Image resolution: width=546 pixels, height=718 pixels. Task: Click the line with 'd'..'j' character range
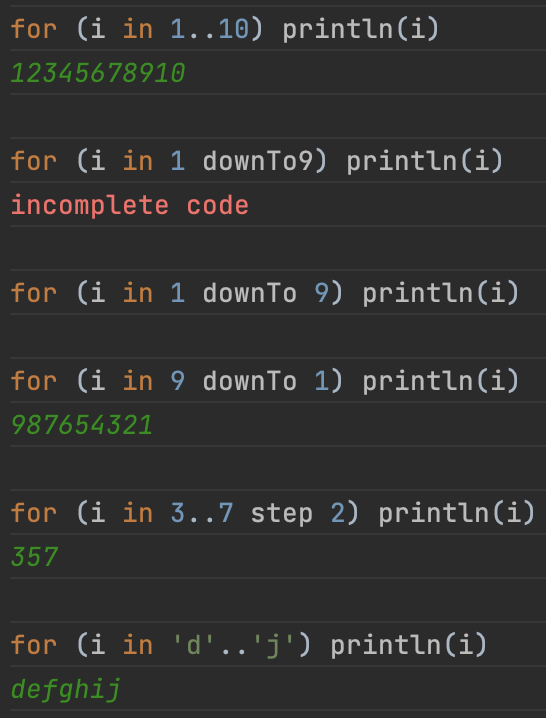tap(249, 645)
